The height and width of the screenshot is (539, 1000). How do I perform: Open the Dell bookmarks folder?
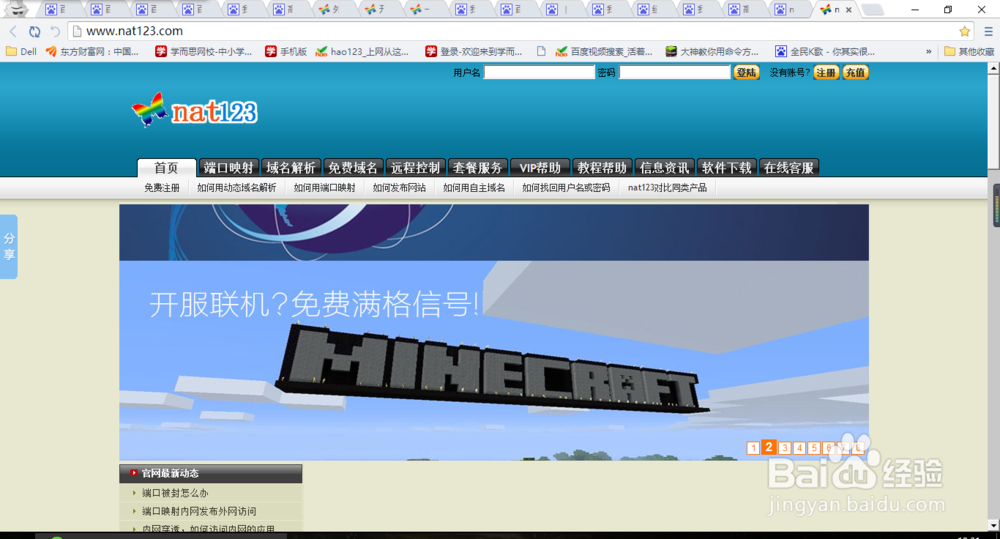click(21, 52)
